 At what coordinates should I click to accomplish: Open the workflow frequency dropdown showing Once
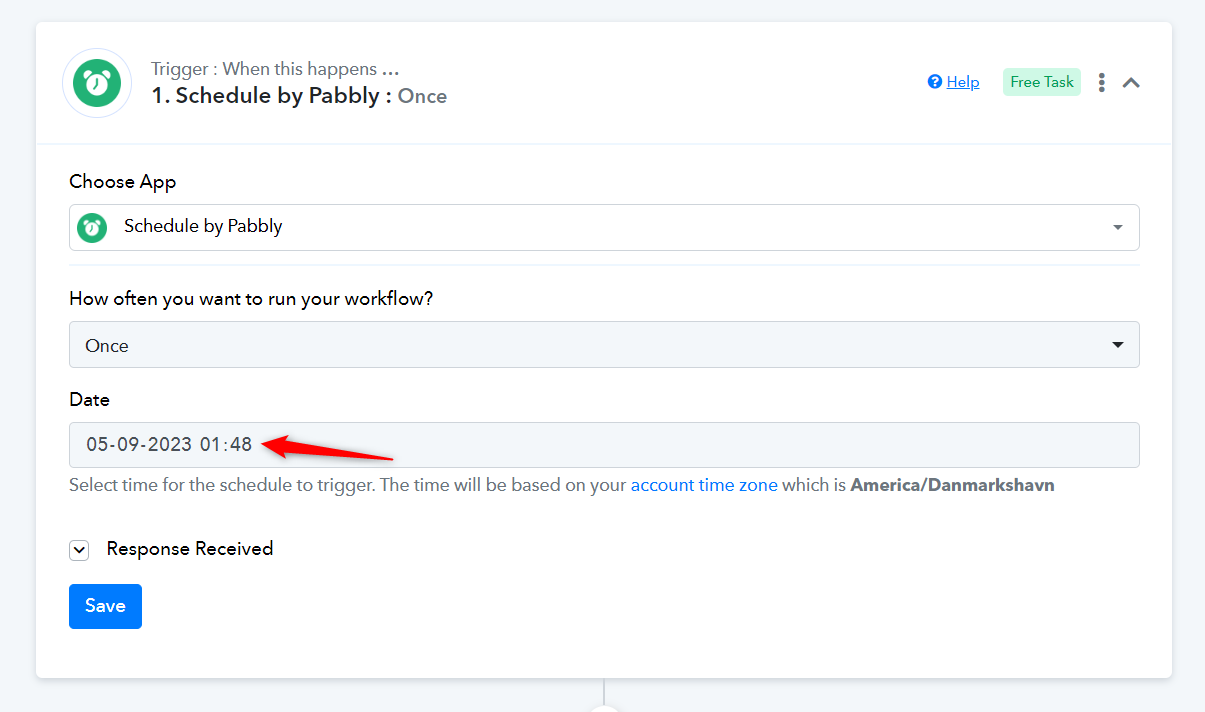click(x=604, y=345)
